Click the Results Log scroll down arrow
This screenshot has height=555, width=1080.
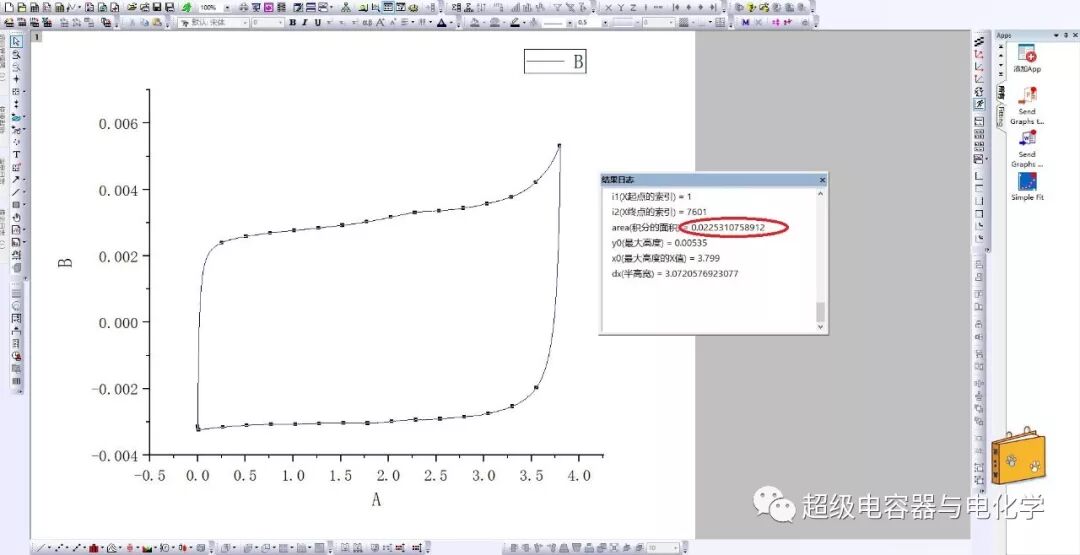click(x=820, y=326)
